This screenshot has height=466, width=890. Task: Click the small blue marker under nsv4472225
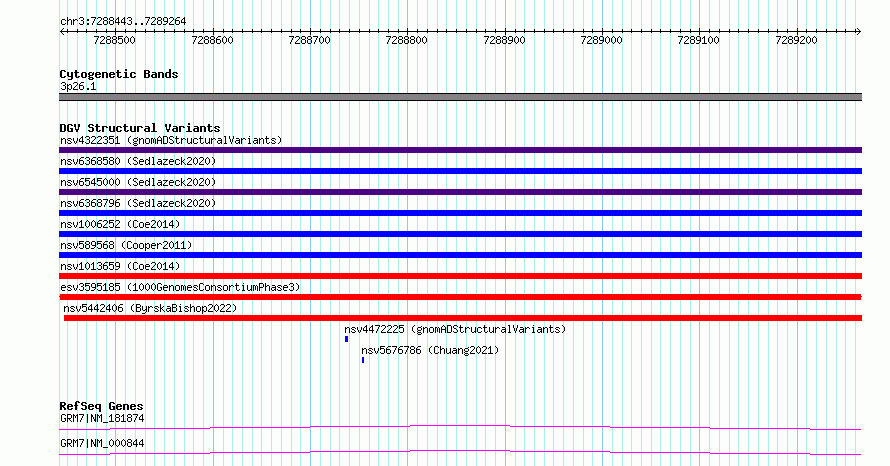[346, 339]
